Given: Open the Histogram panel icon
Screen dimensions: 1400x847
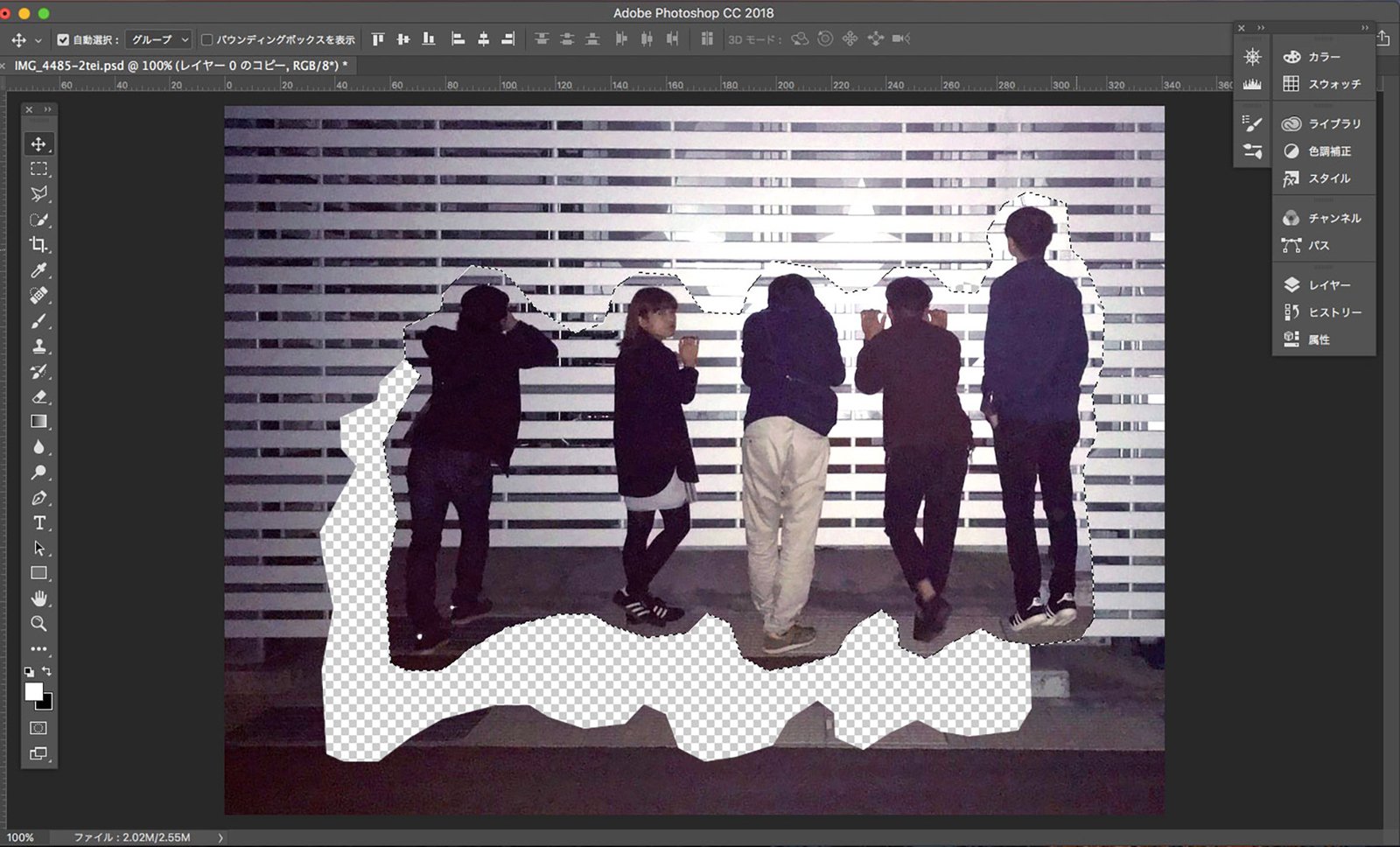Looking at the screenshot, I should click(x=1253, y=84).
